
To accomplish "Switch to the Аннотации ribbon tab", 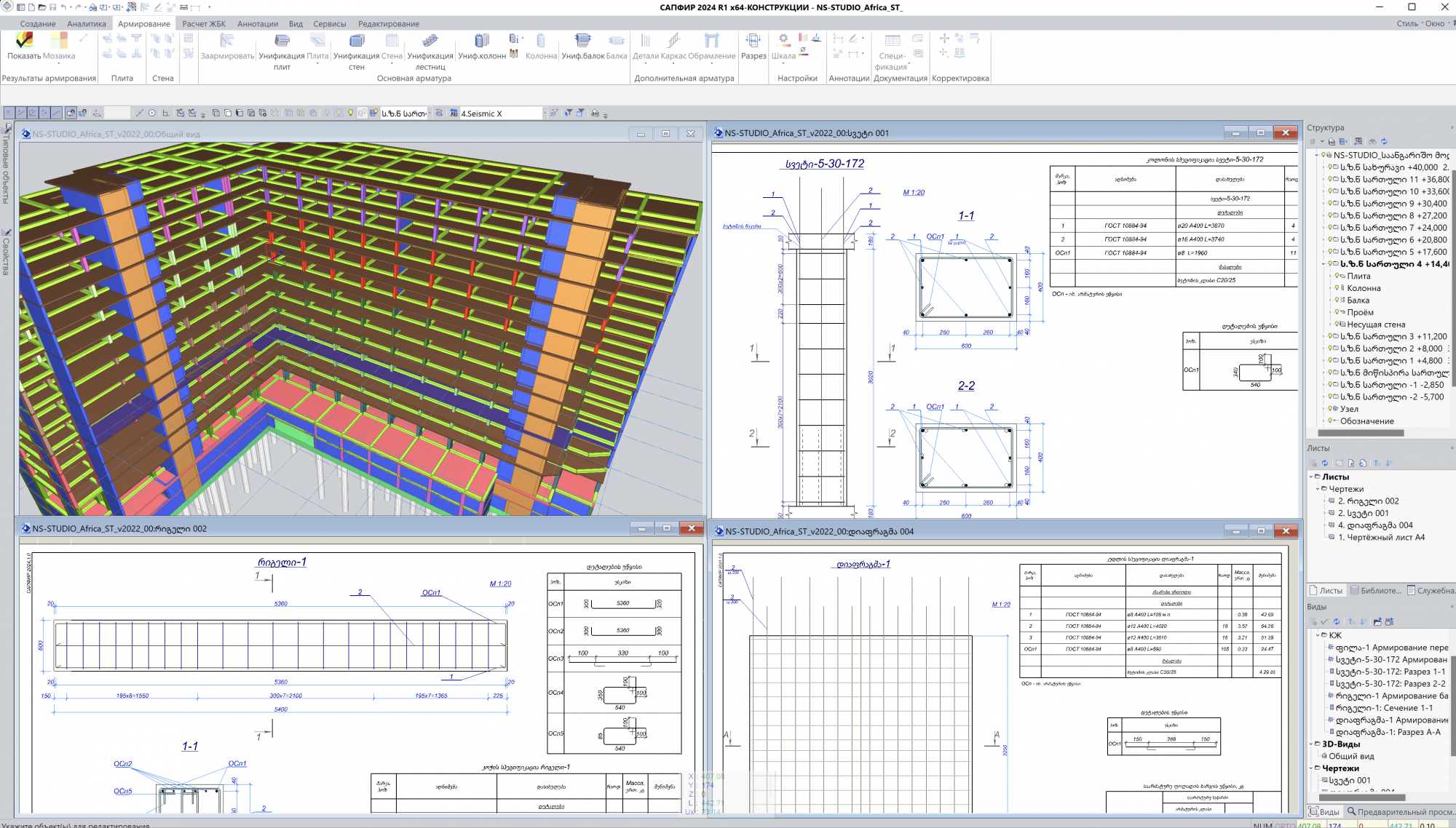I will click(x=258, y=24).
